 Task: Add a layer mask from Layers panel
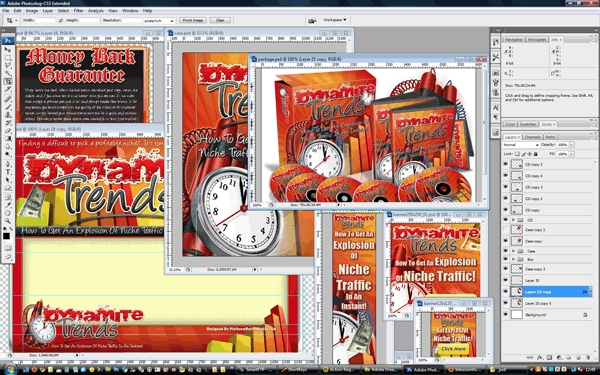click(549, 358)
